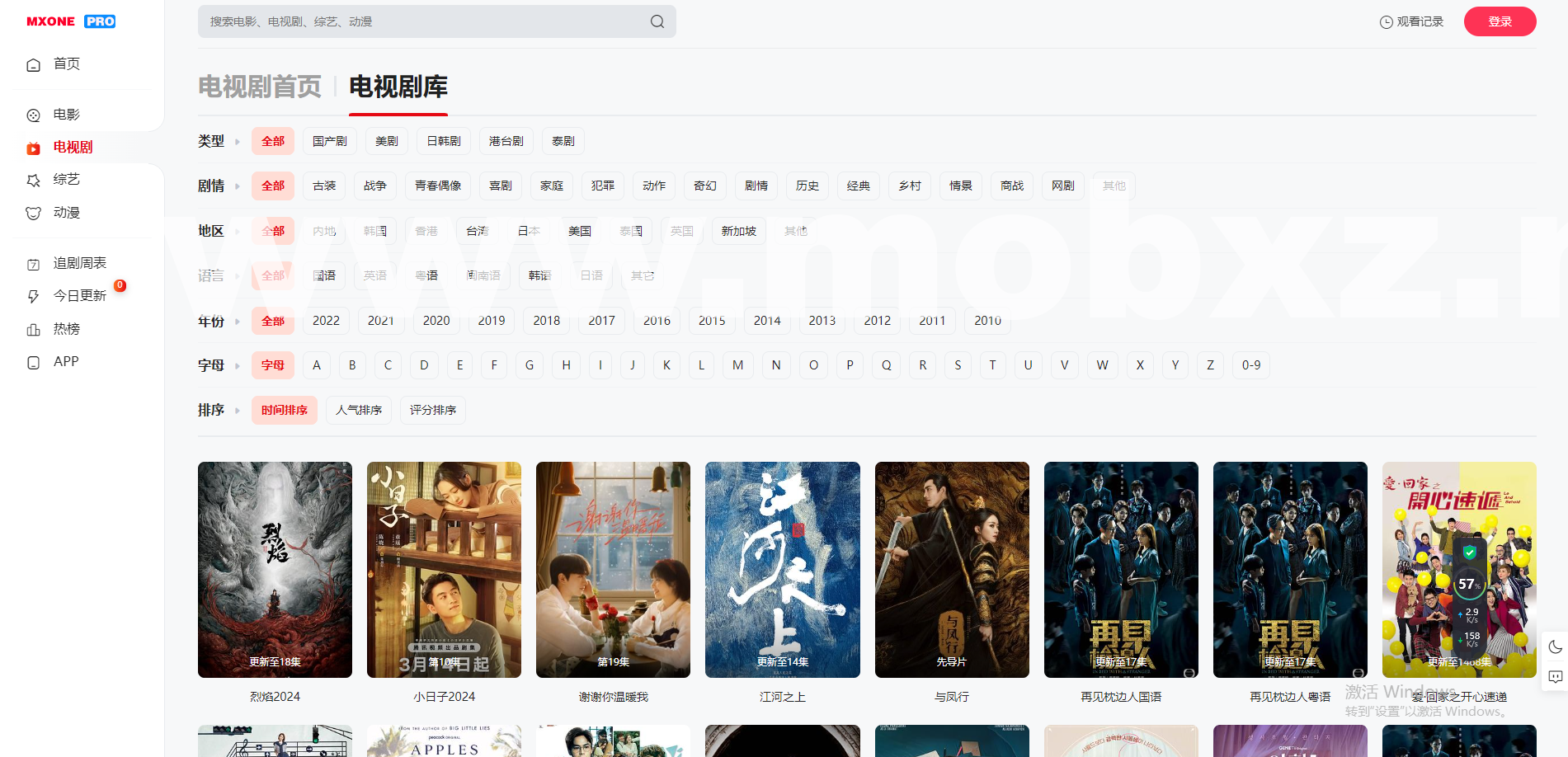
Task: Select 时间排序 sorting option
Action: (285, 410)
